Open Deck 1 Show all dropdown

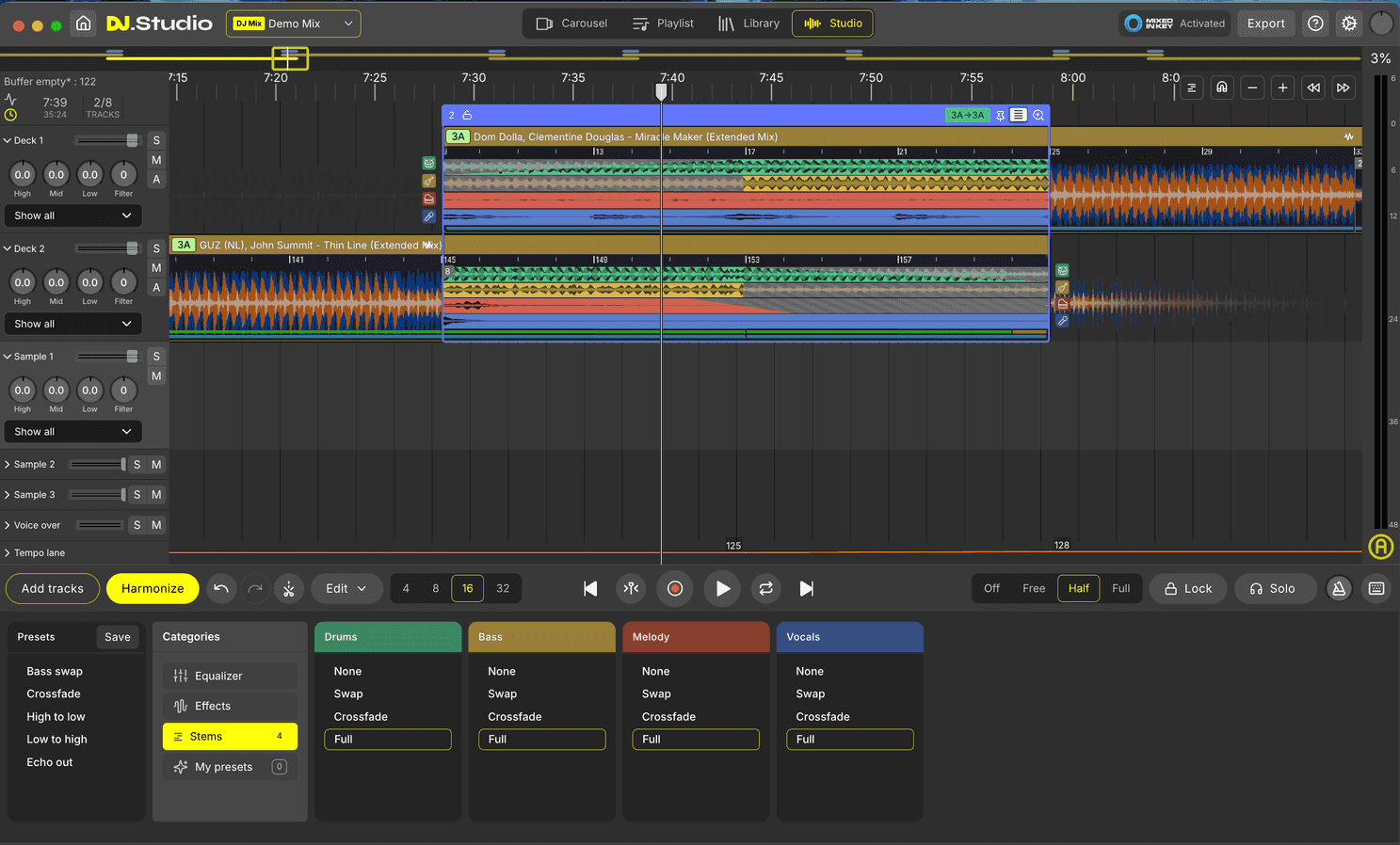tap(72, 215)
